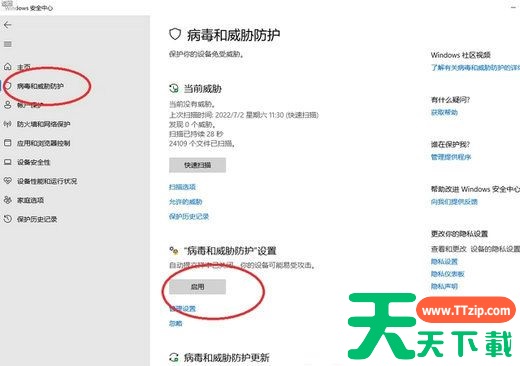Click the 发现 0 个威胁 text
Image resolution: width=520 pixels, height=366 pixels.
[x=192, y=125]
